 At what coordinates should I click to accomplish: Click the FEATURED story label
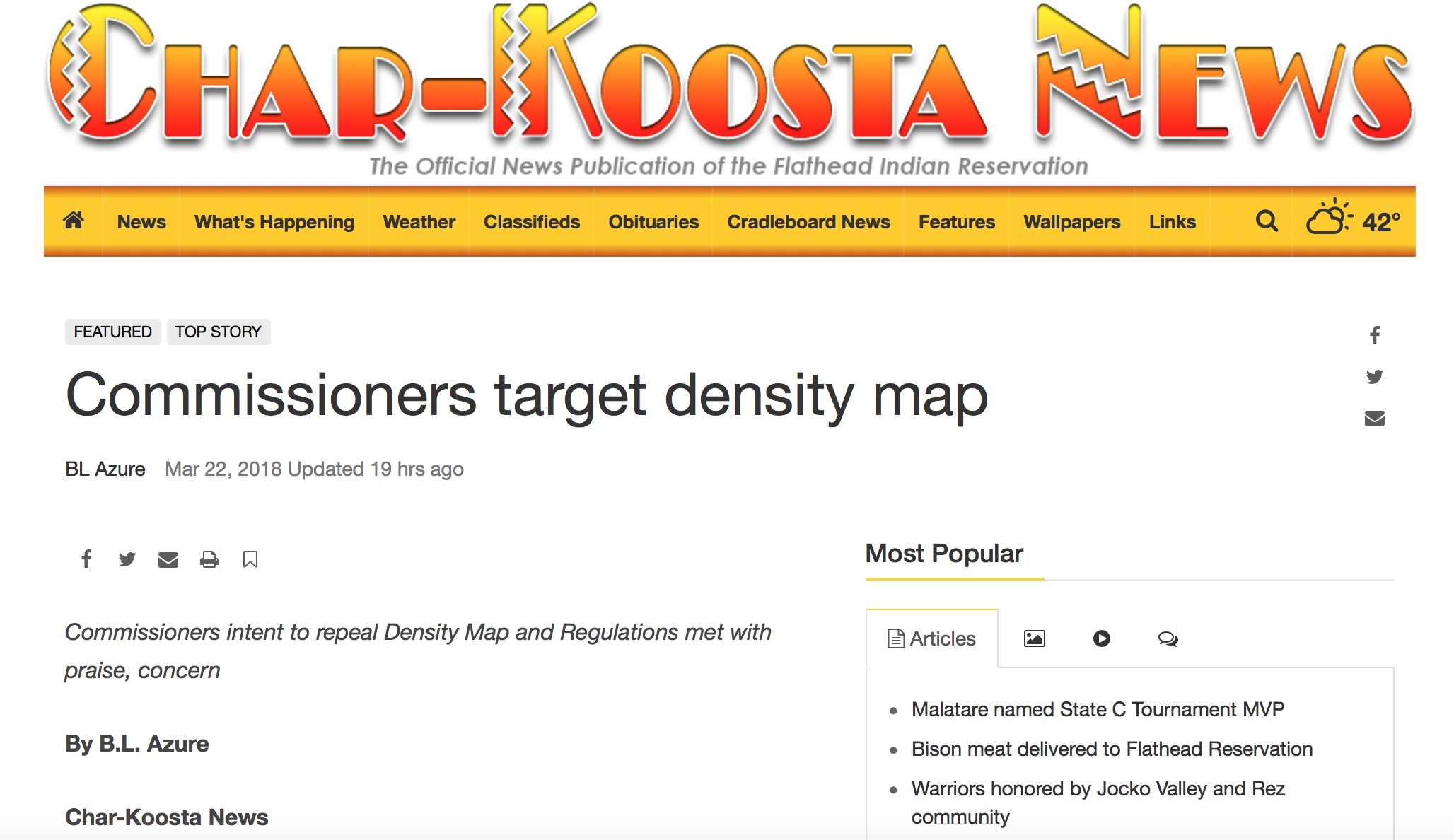click(112, 331)
